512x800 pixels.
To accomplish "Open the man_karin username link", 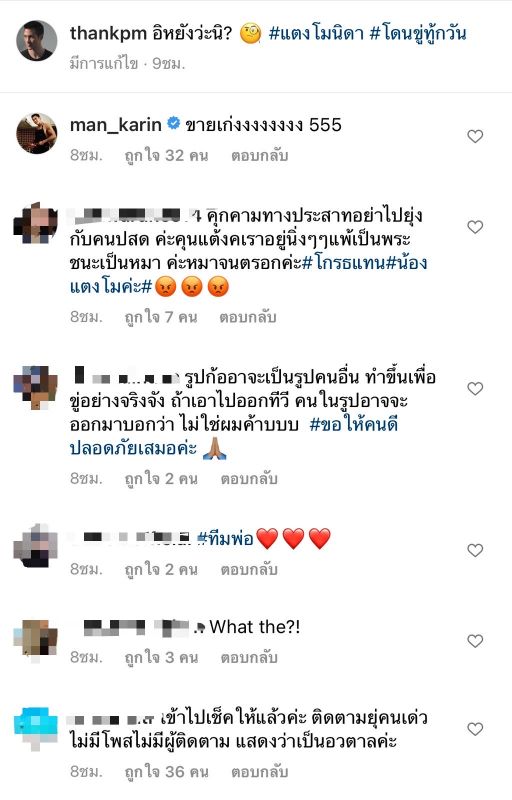I will click(x=116, y=124).
